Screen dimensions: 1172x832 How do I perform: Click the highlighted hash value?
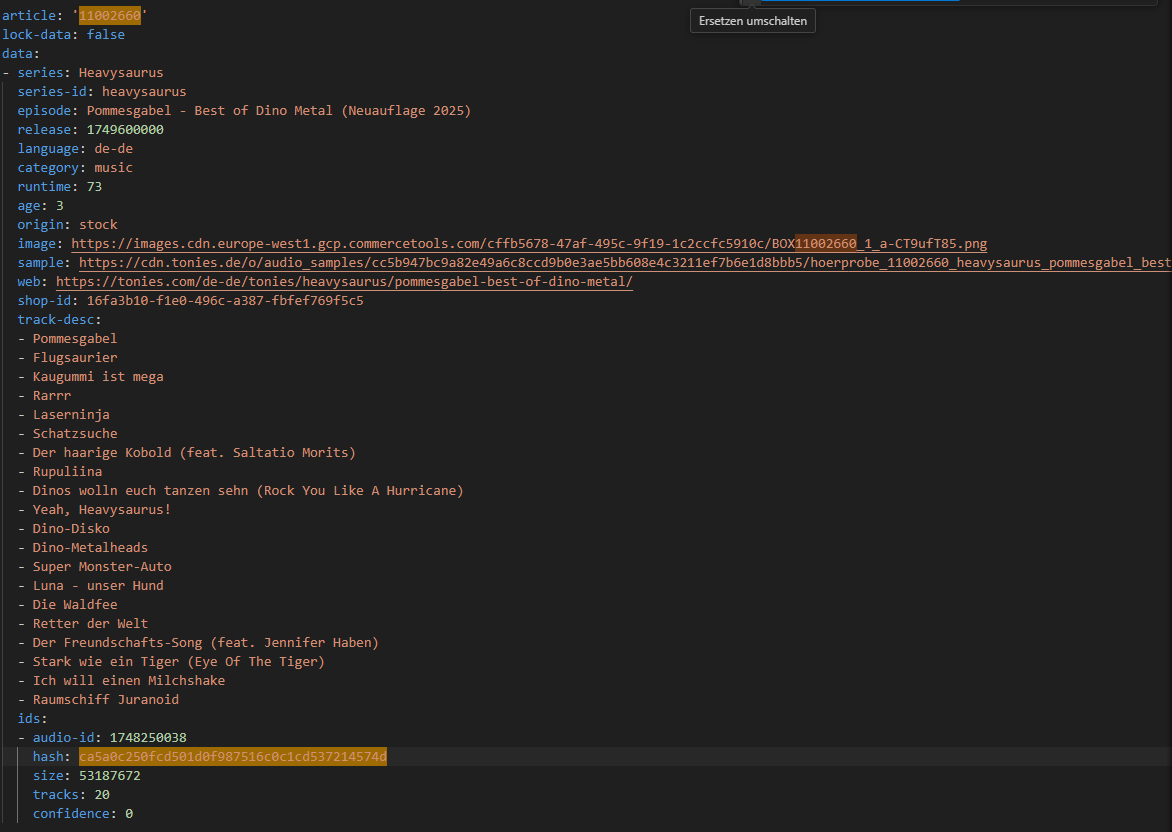pos(232,756)
